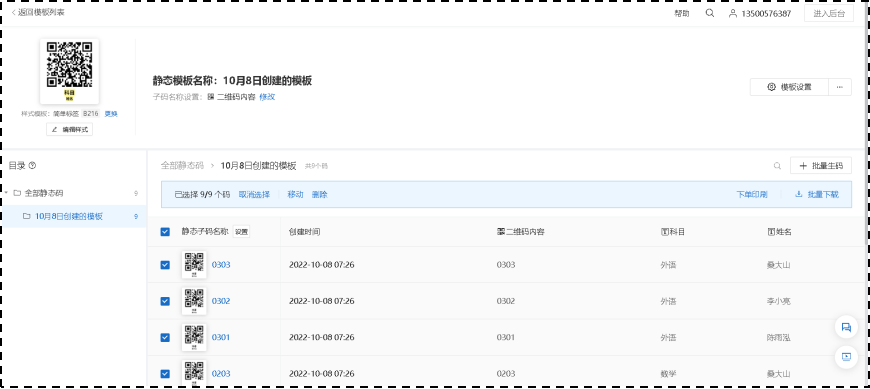Open the 0302 code name link

click(x=221, y=301)
